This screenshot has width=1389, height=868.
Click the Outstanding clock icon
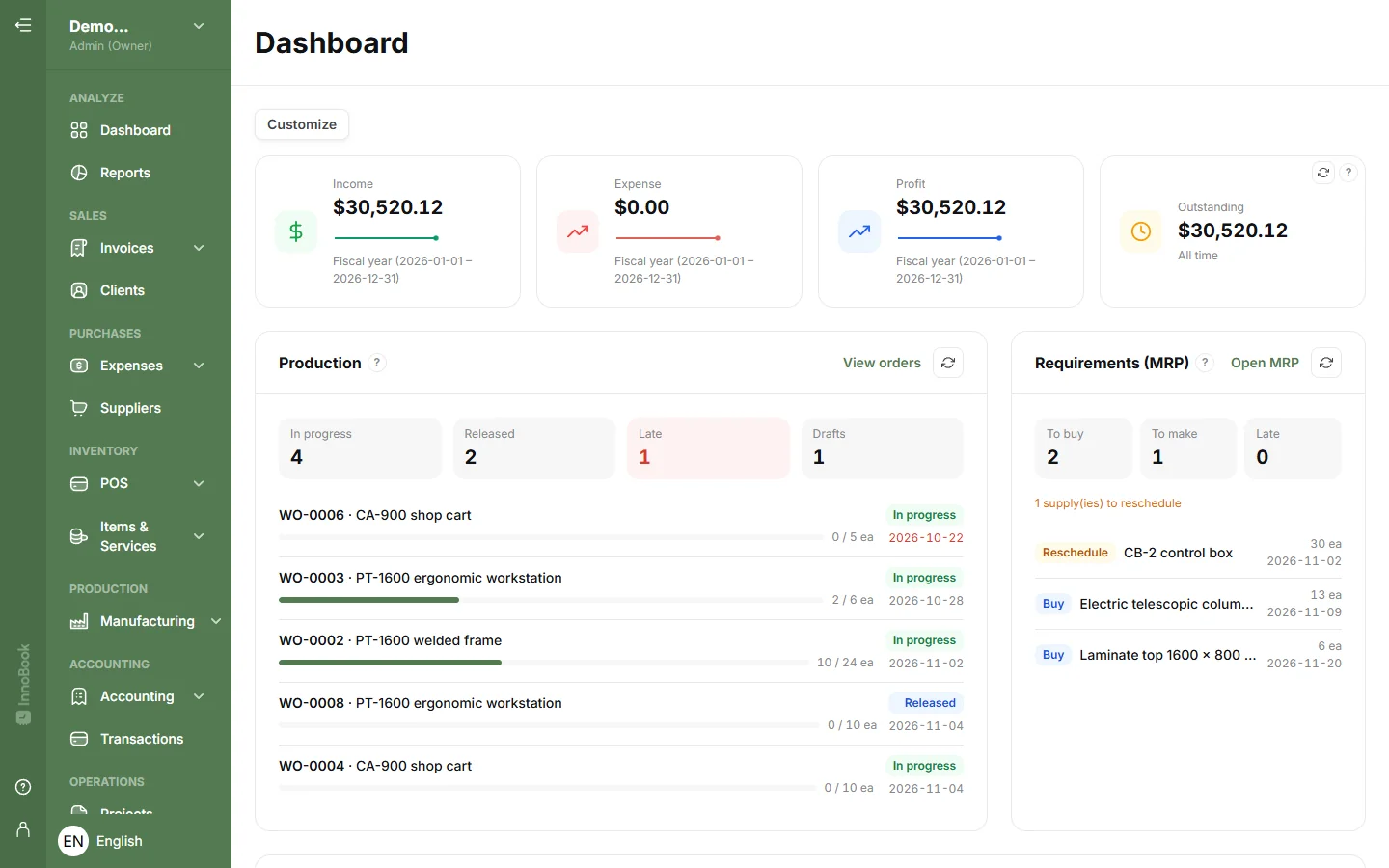(1141, 231)
